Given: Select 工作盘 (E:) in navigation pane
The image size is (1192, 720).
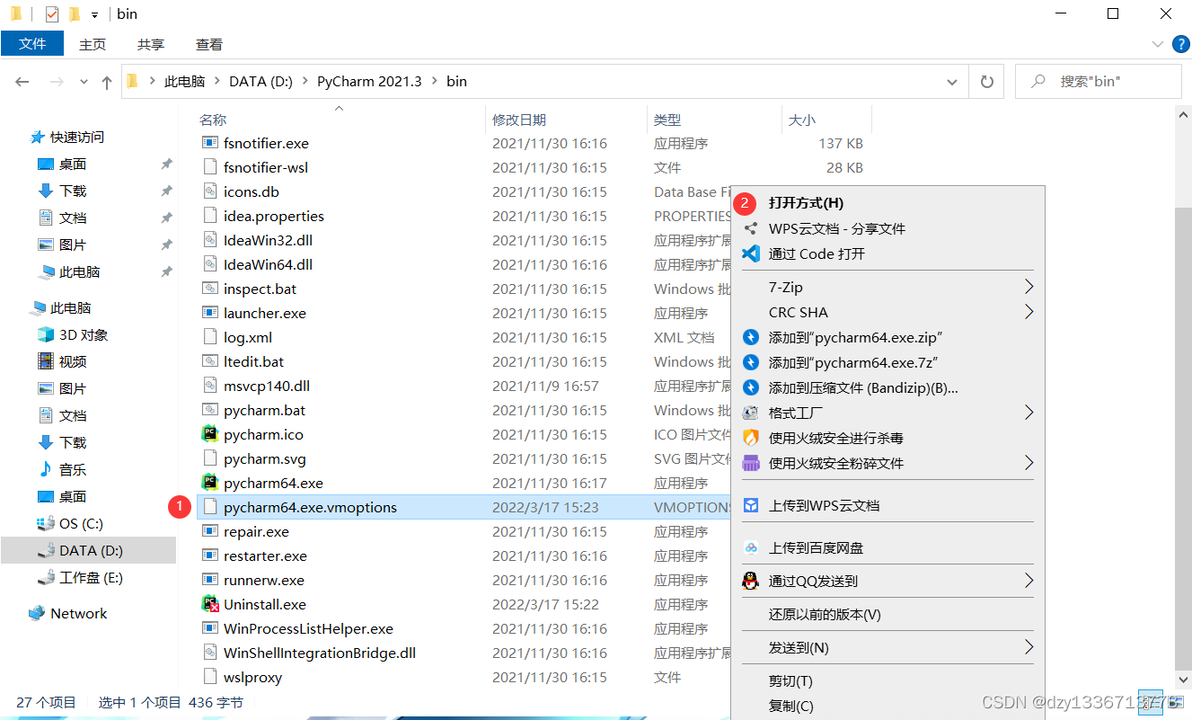Looking at the screenshot, I should 88,578.
